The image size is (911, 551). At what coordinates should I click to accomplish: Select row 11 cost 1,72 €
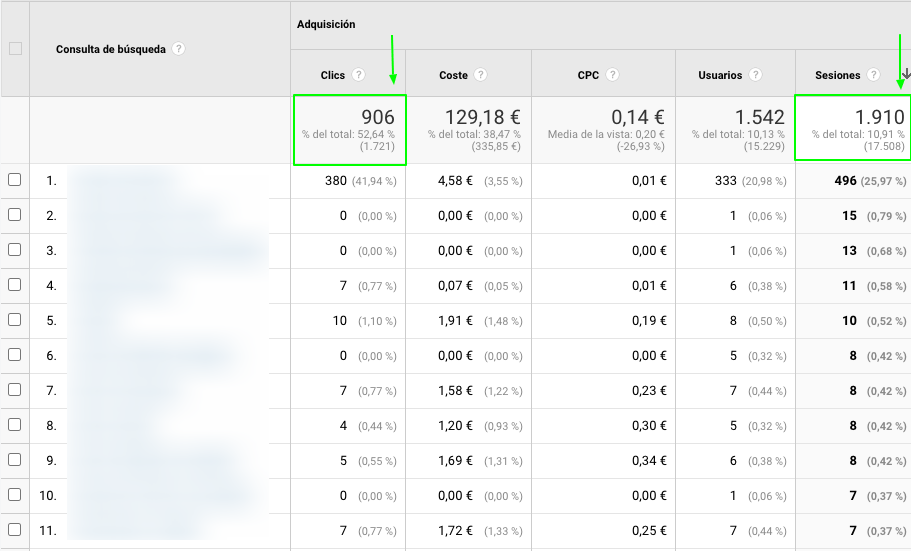[x=455, y=531]
